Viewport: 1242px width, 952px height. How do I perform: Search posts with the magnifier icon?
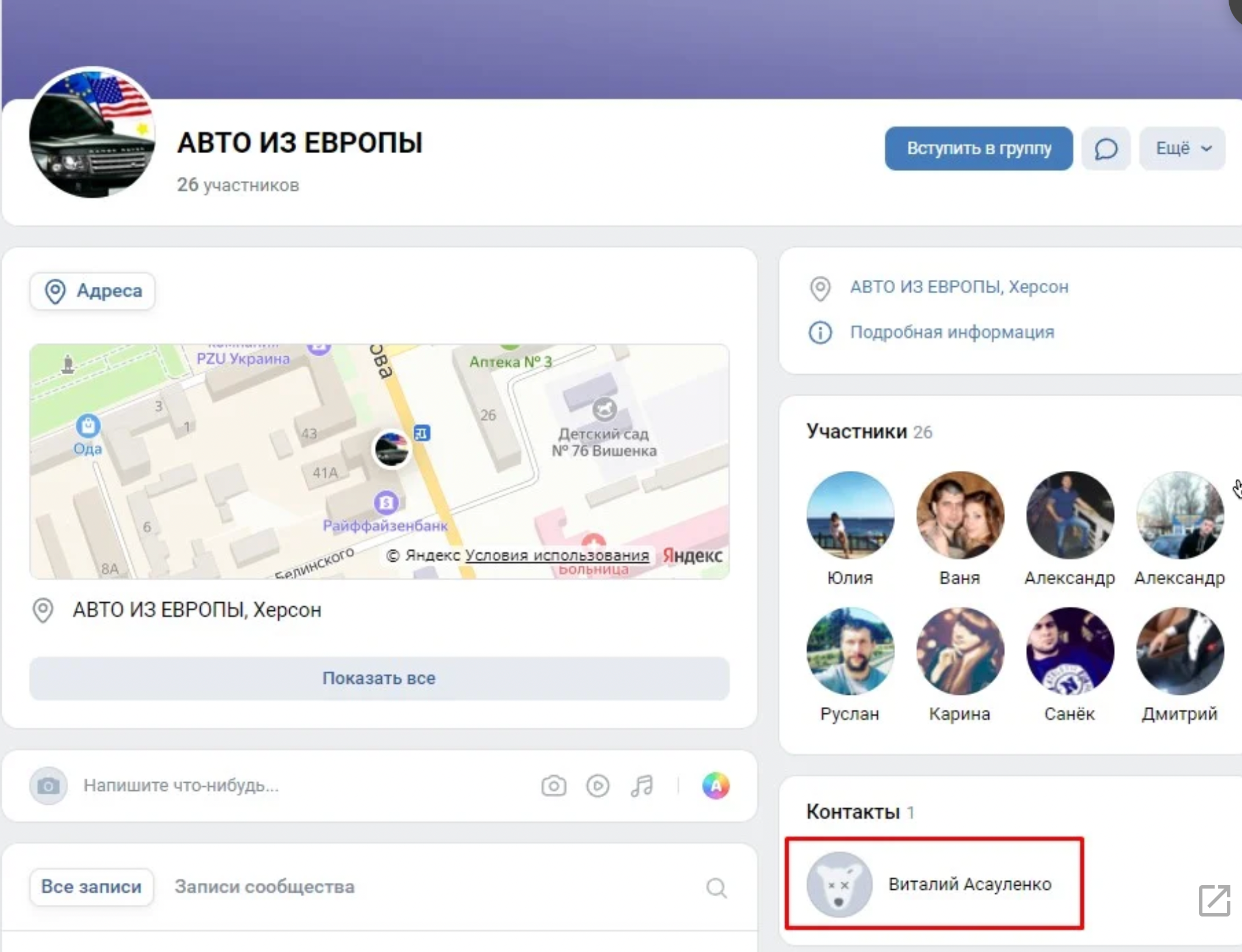pyautogui.click(x=716, y=888)
